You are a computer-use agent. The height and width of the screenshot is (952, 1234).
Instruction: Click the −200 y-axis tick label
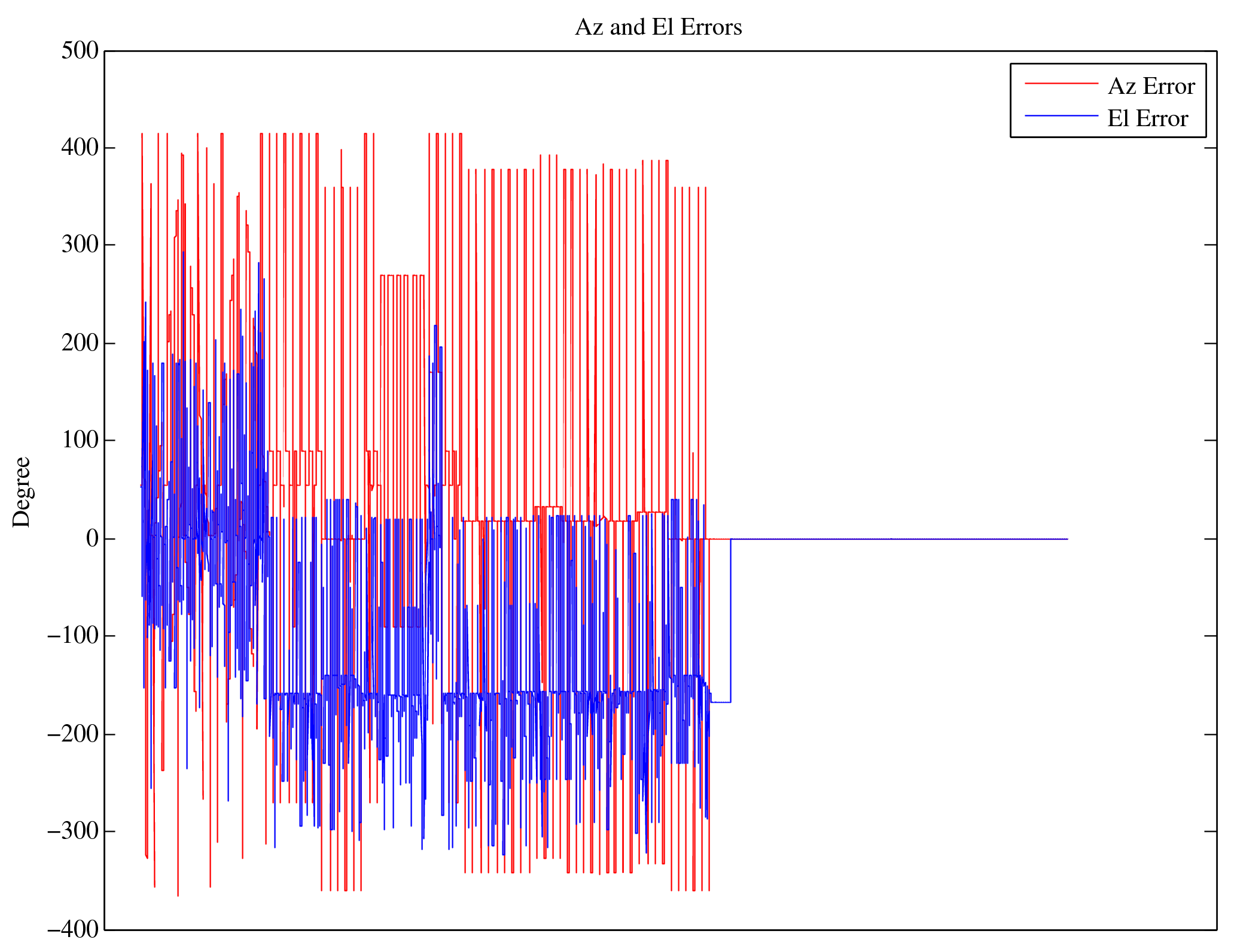(x=72, y=734)
